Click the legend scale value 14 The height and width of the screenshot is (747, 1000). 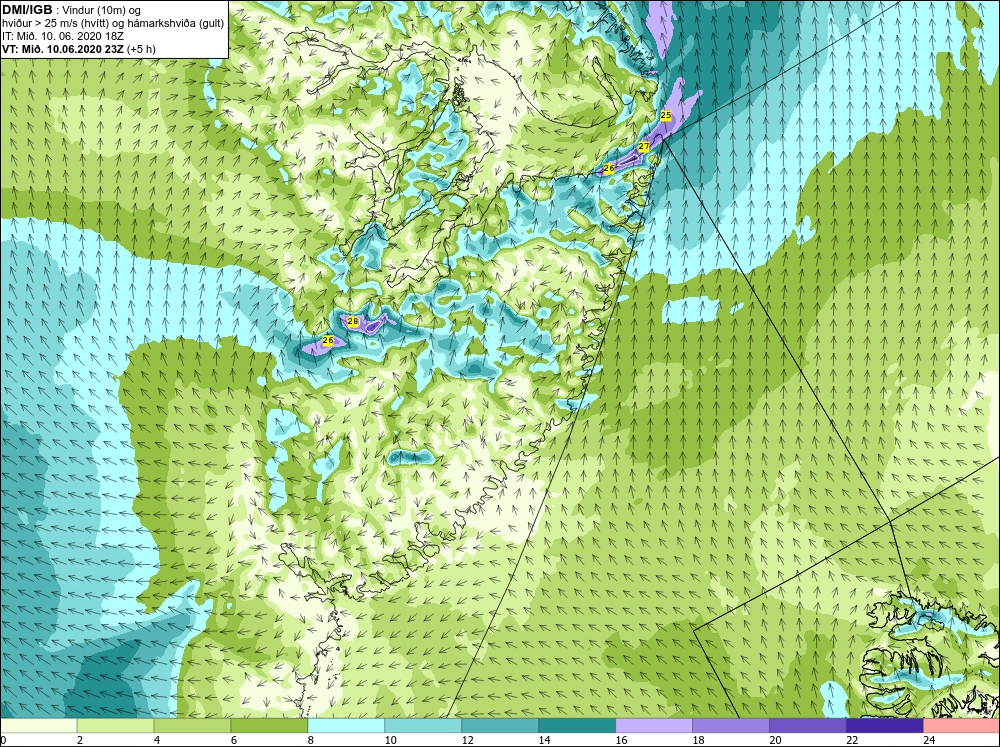pos(544,740)
